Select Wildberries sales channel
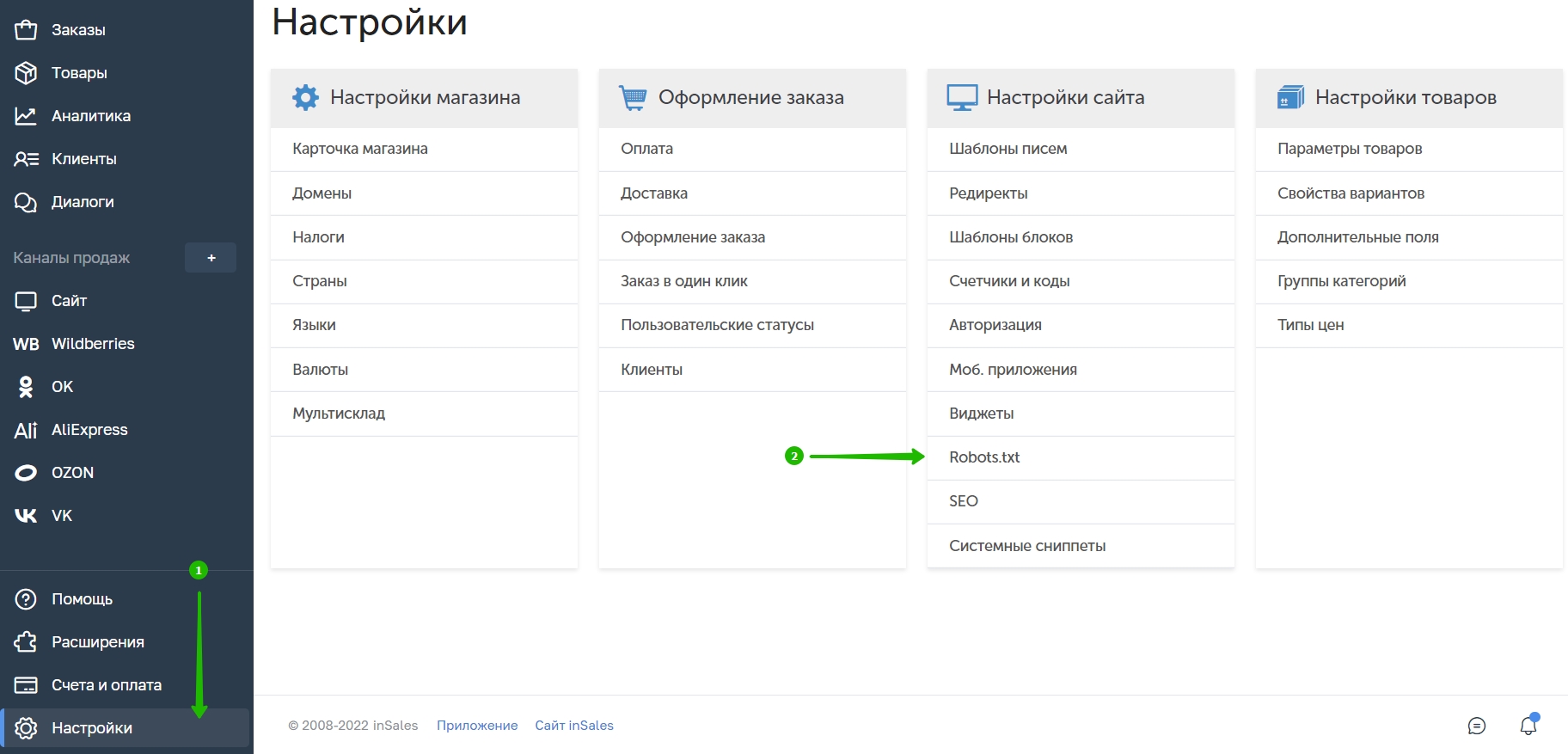 click(93, 344)
